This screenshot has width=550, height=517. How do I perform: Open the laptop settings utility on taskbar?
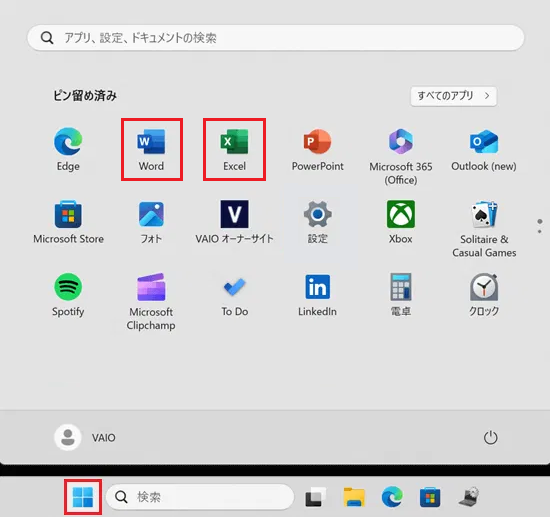point(469,497)
